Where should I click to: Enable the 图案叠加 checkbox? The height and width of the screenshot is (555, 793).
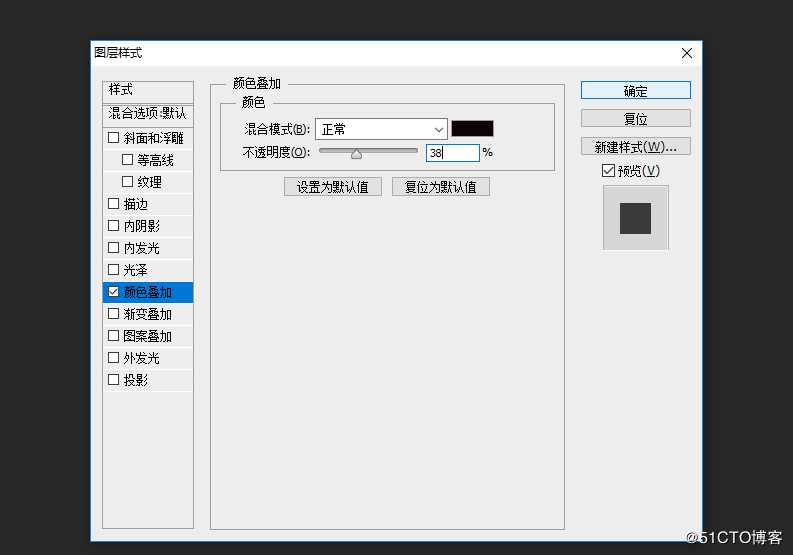114,336
